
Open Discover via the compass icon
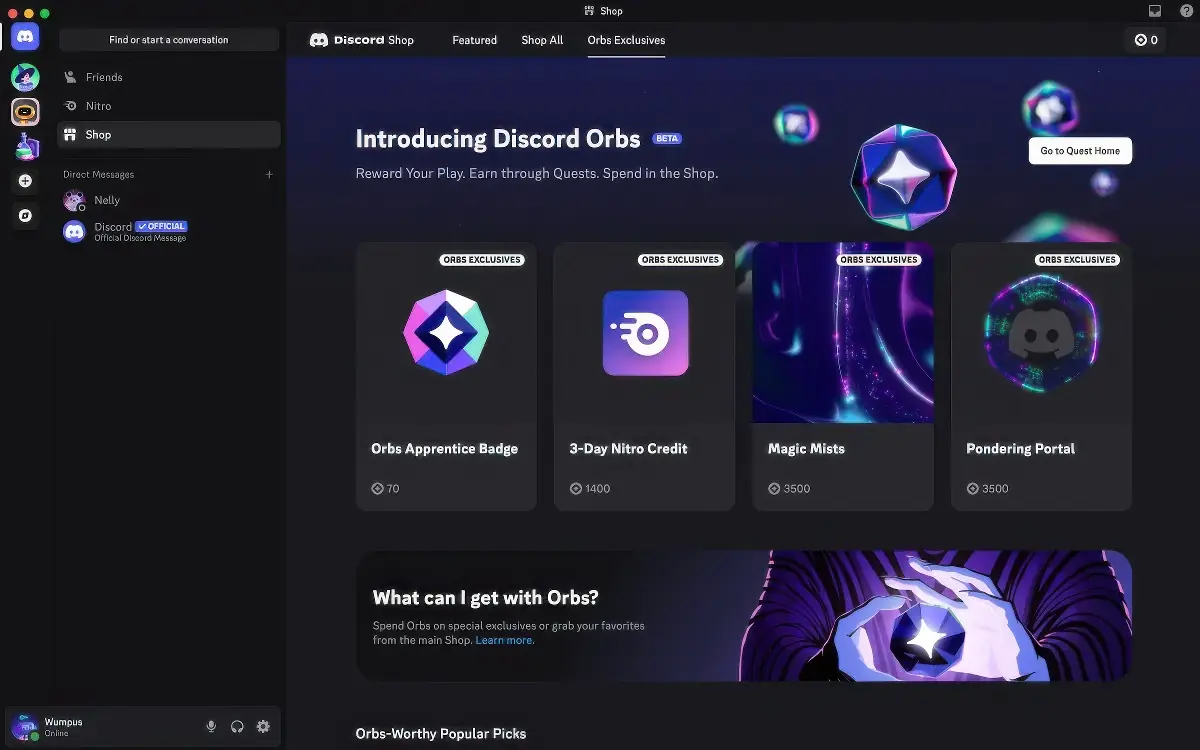pos(24,216)
